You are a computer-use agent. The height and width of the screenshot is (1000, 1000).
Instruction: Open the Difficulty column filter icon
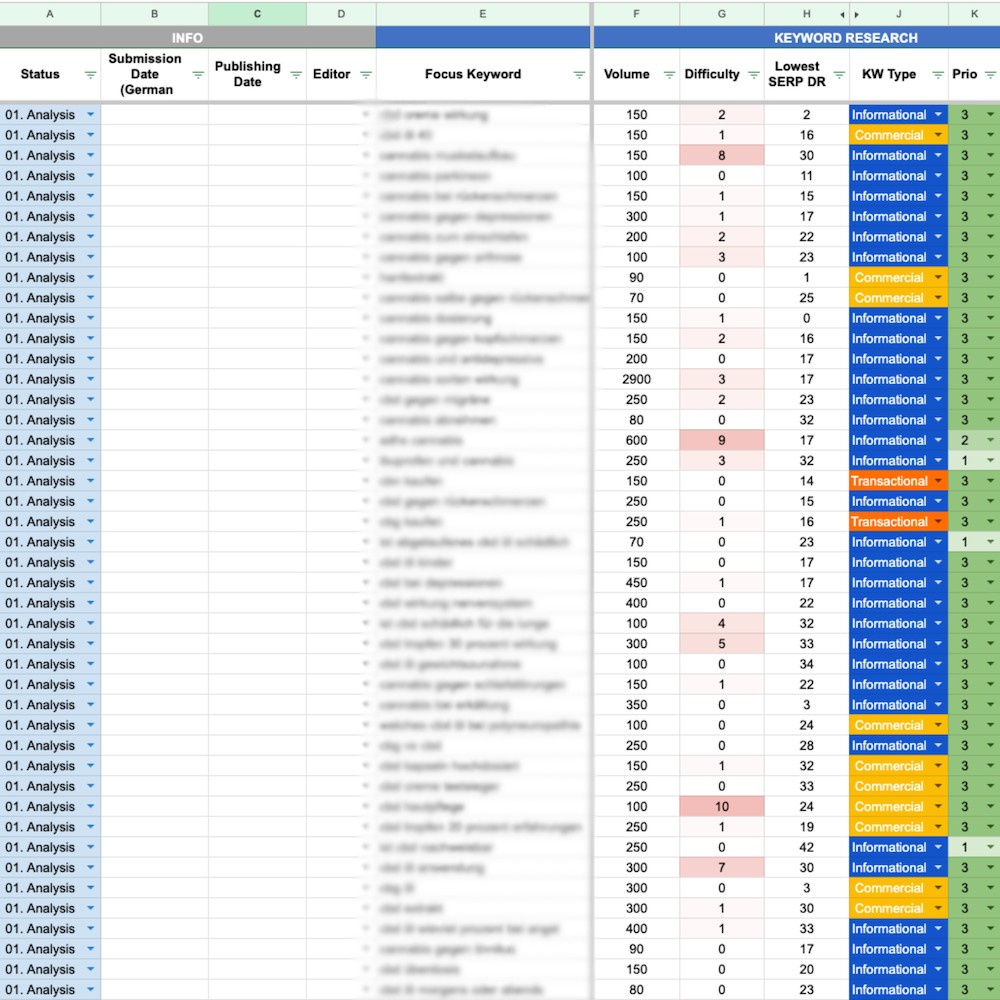[x=754, y=75]
